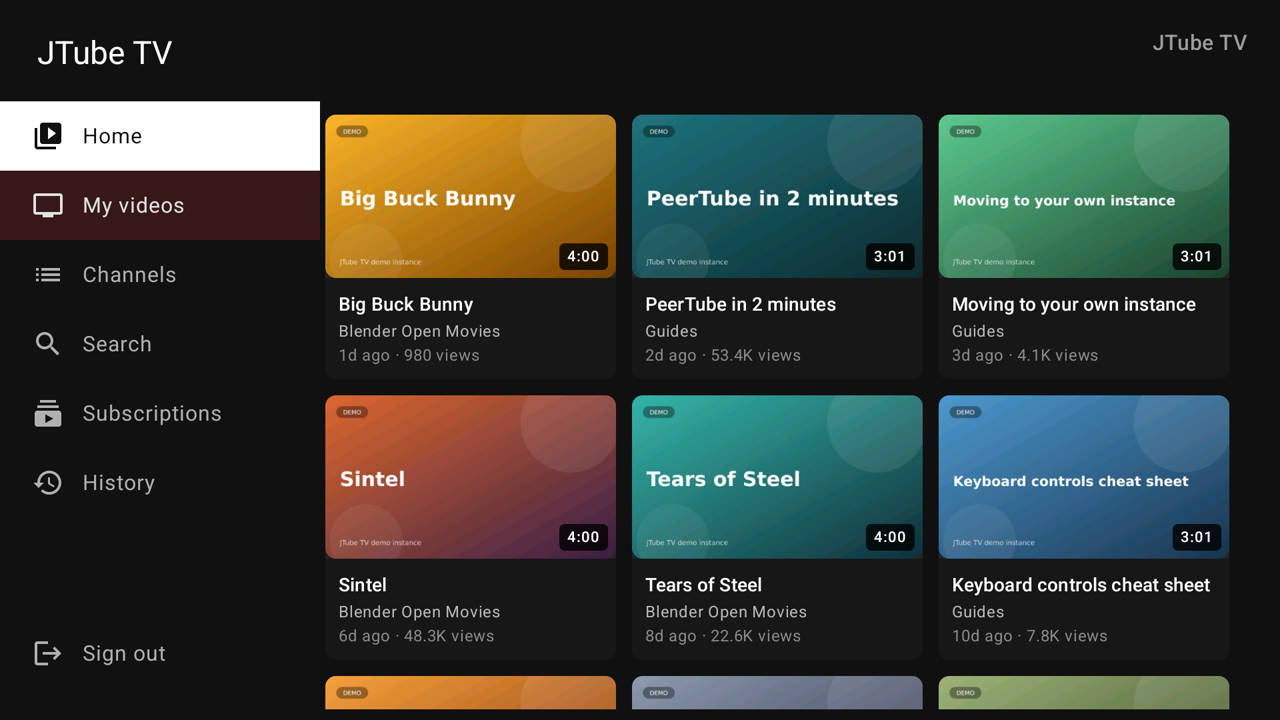Go to Channels in the sidebar
The width and height of the screenshot is (1280, 720).
pos(160,274)
